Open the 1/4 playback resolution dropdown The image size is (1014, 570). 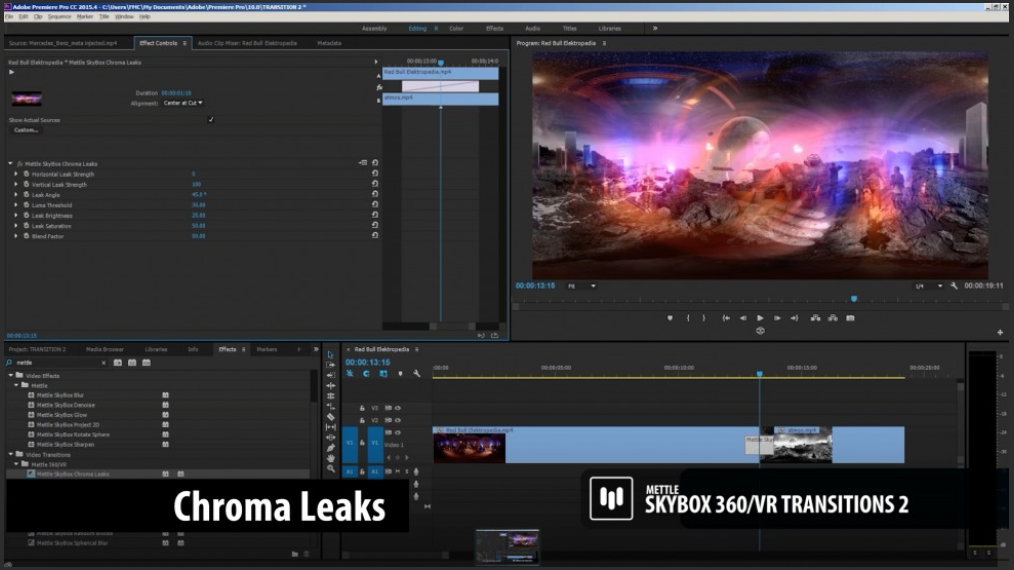pos(928,286)
